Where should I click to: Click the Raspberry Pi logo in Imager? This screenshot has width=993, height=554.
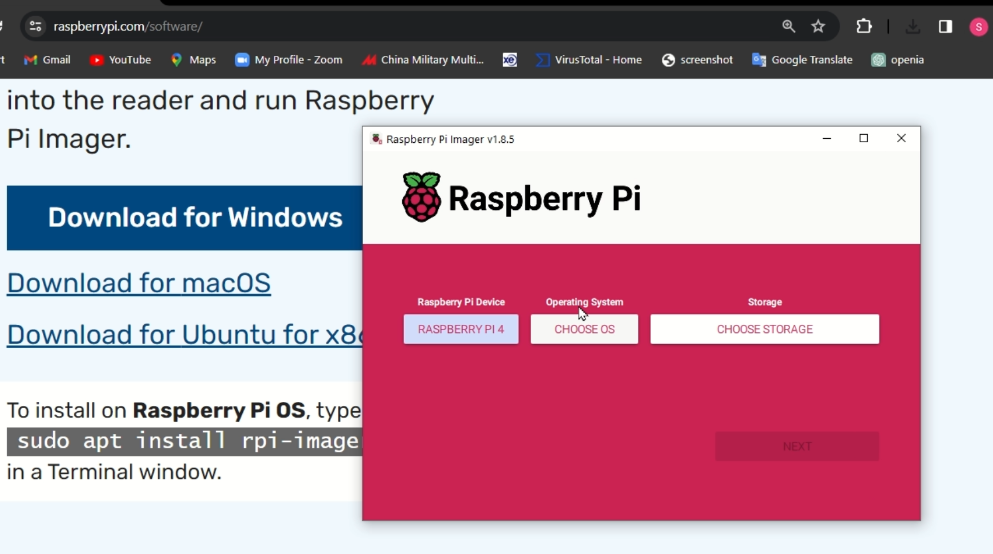521,198
